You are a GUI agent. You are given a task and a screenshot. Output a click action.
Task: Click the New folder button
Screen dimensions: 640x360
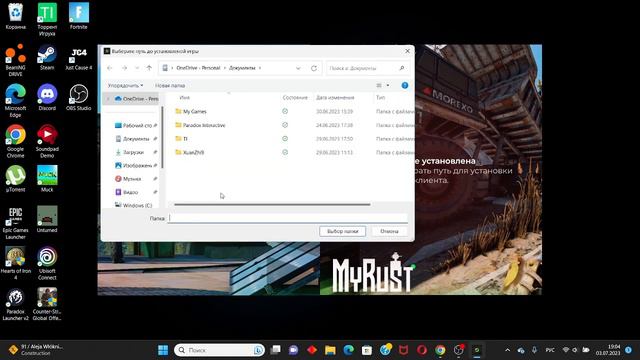pos(170,85)
